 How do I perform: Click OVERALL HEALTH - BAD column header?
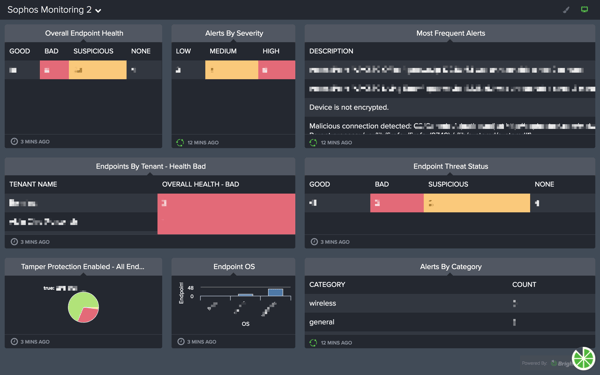coord(200,184)
